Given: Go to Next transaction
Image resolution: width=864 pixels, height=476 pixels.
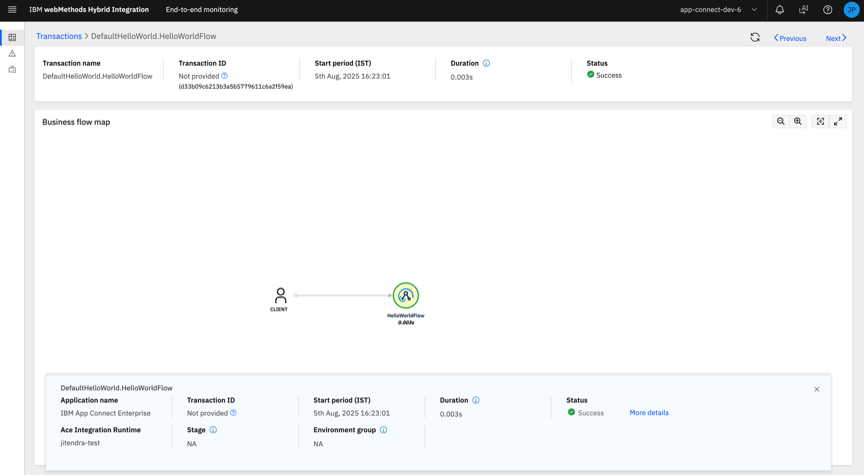Looking at the screenshot, I should pyautogui.click(x=836, y=38).
